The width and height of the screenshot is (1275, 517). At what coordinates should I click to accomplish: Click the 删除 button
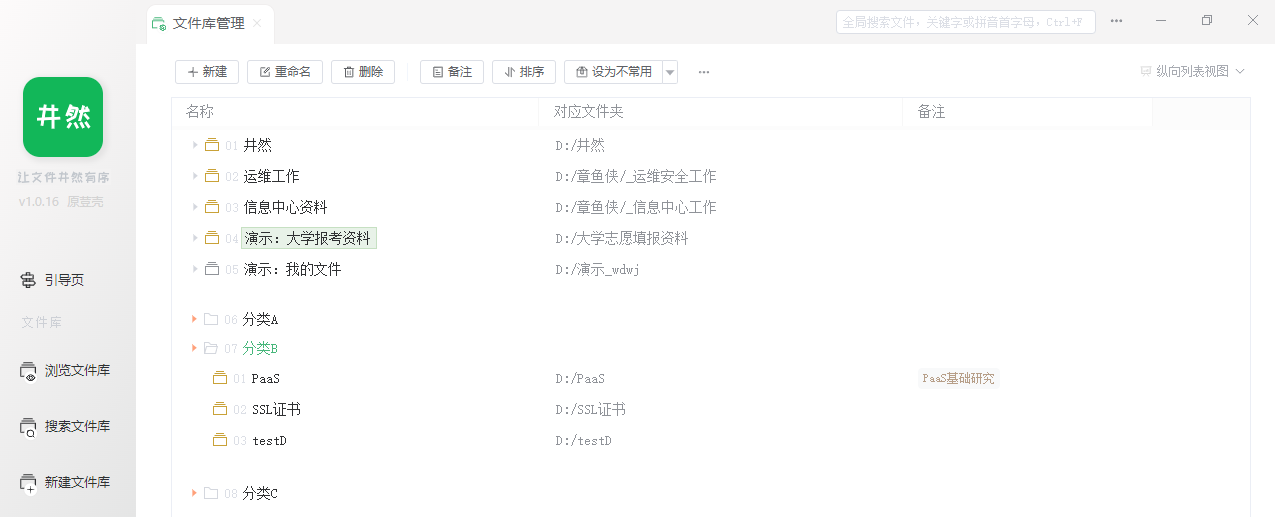(363, 72)
